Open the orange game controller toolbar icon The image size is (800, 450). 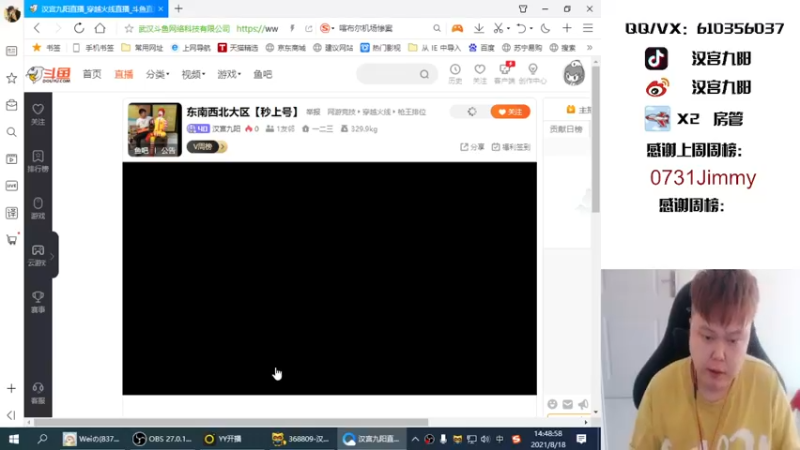[457, 29]
